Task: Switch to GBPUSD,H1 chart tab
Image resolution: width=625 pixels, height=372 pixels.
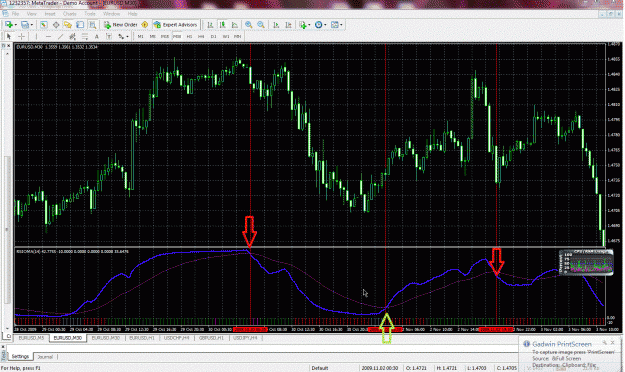Action: [211, 338]
